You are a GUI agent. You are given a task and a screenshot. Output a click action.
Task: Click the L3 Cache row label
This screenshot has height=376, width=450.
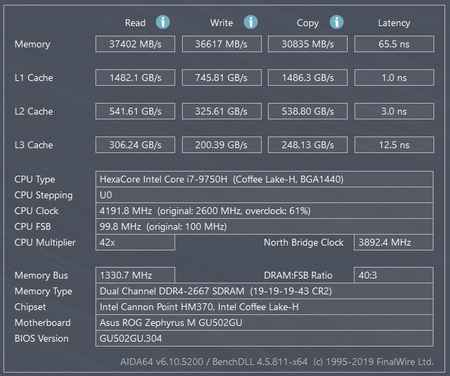click(x=34, y=145)
